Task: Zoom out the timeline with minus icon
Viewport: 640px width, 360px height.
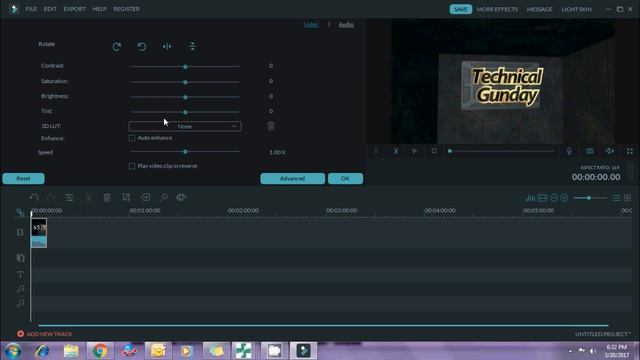Action: [553, 198]
